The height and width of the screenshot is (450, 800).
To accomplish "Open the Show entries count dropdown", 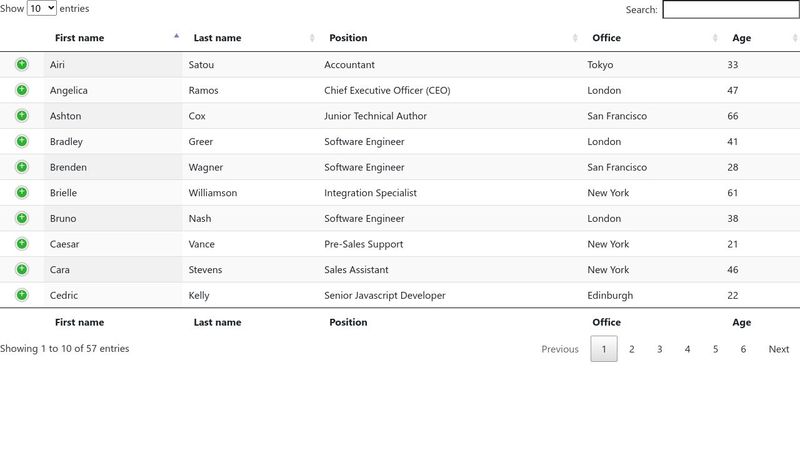I will (42, 8).
